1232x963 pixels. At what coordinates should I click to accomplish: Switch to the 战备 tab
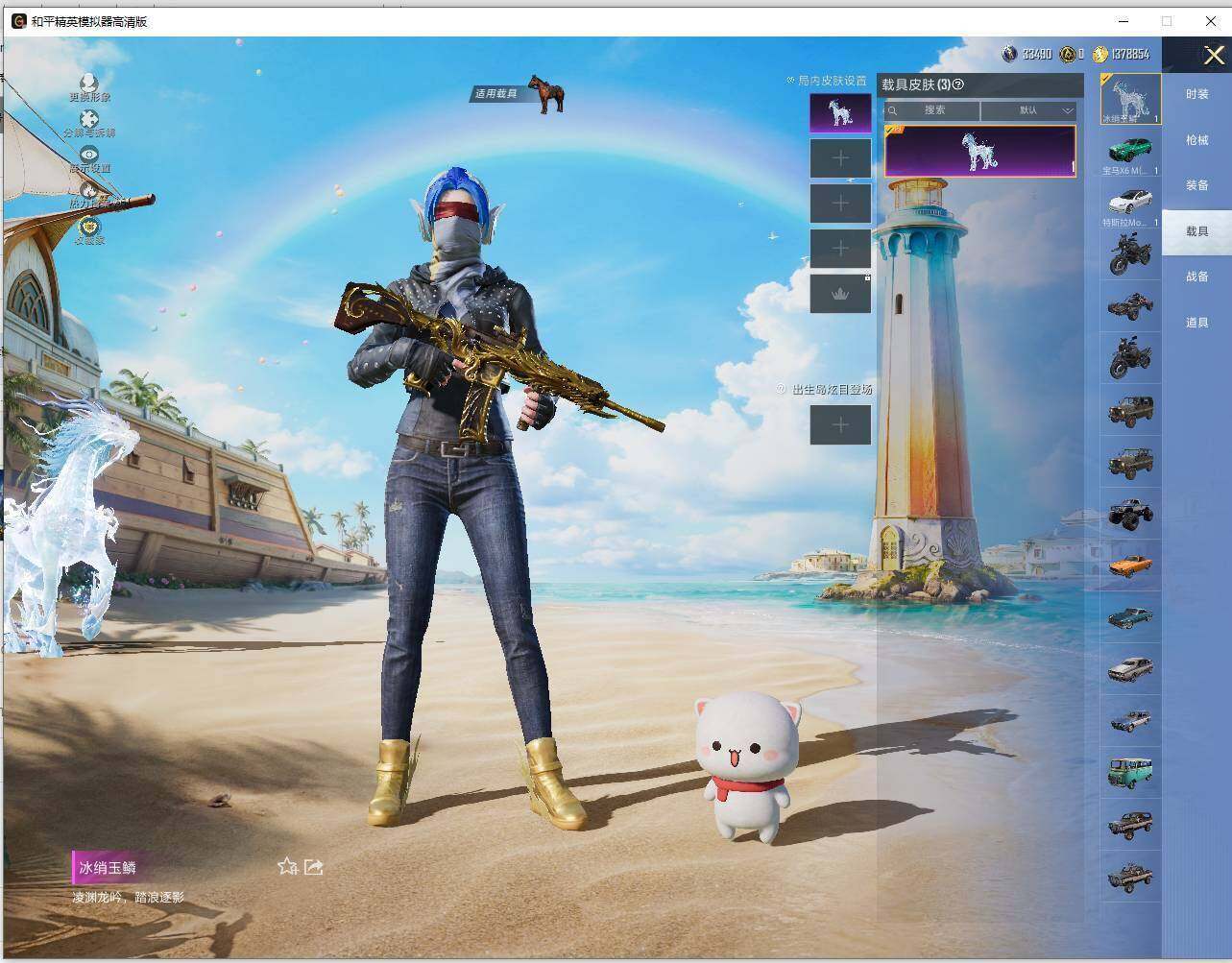click(x=1196, y=277)
